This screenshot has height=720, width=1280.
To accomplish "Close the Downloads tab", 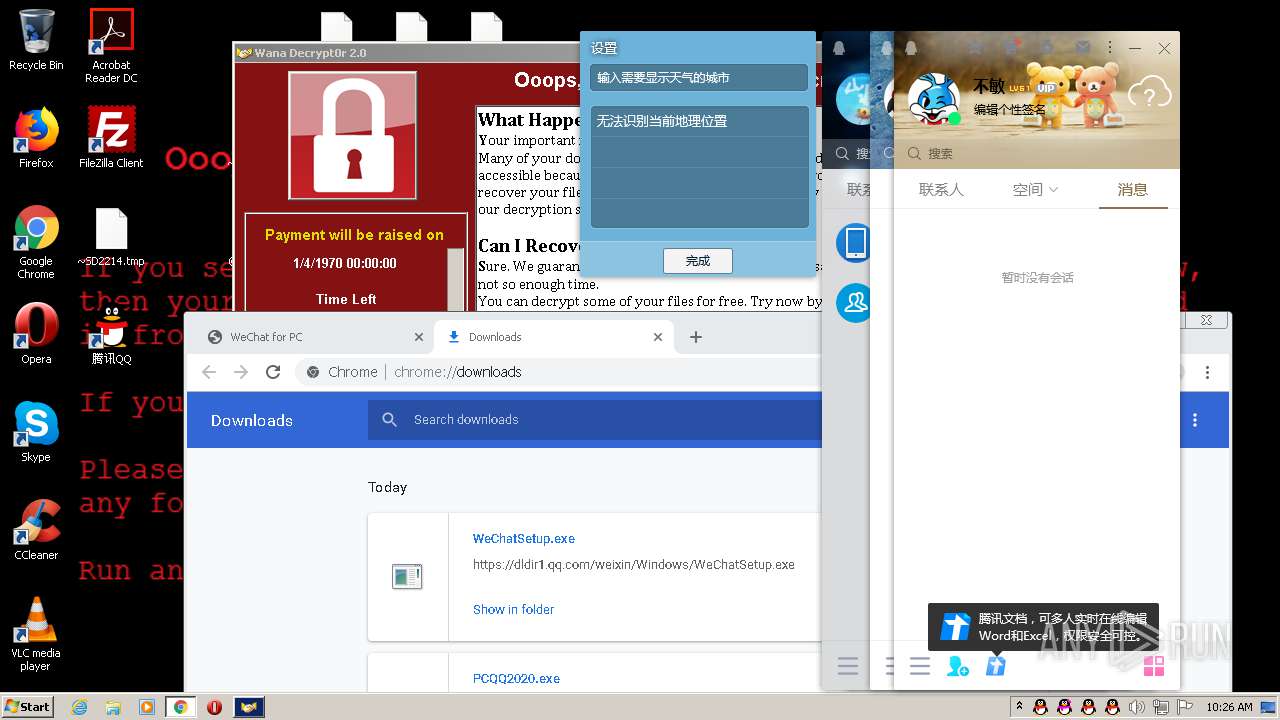I will (x=658, y=337).
